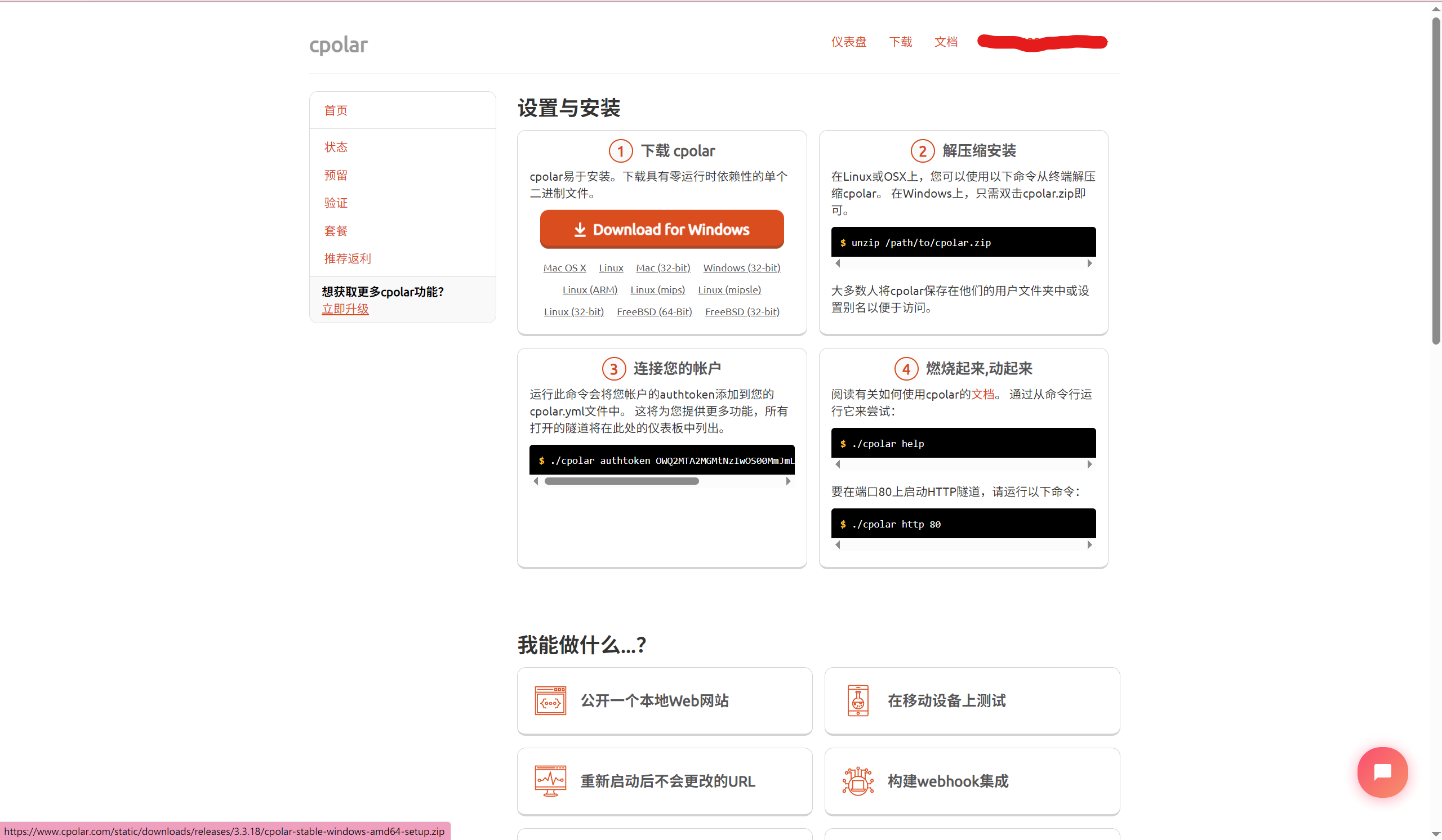Click the ./cpolar authtoken command text

click(672, 461)
